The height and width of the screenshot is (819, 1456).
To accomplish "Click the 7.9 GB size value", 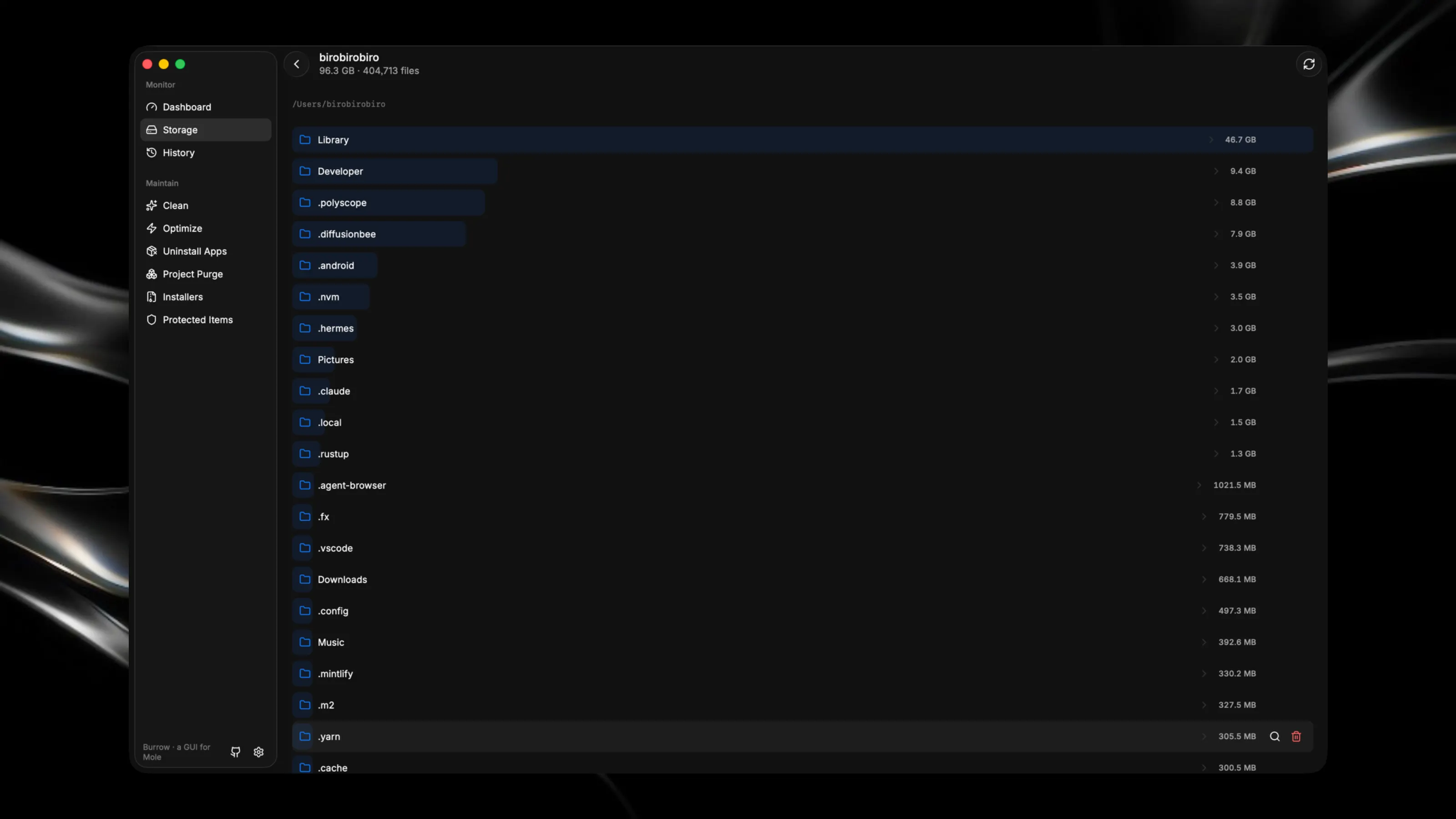I will tap(1243, 234).
